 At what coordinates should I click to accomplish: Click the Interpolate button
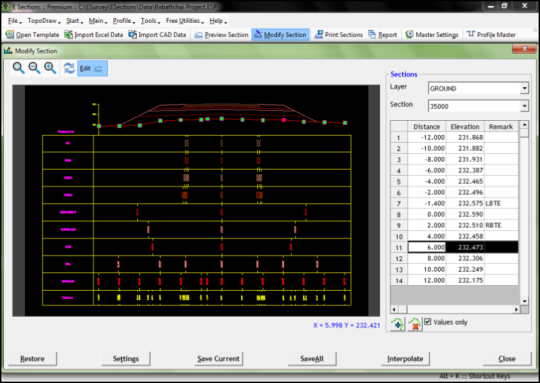pyautogui.click(x=405, y=359)
